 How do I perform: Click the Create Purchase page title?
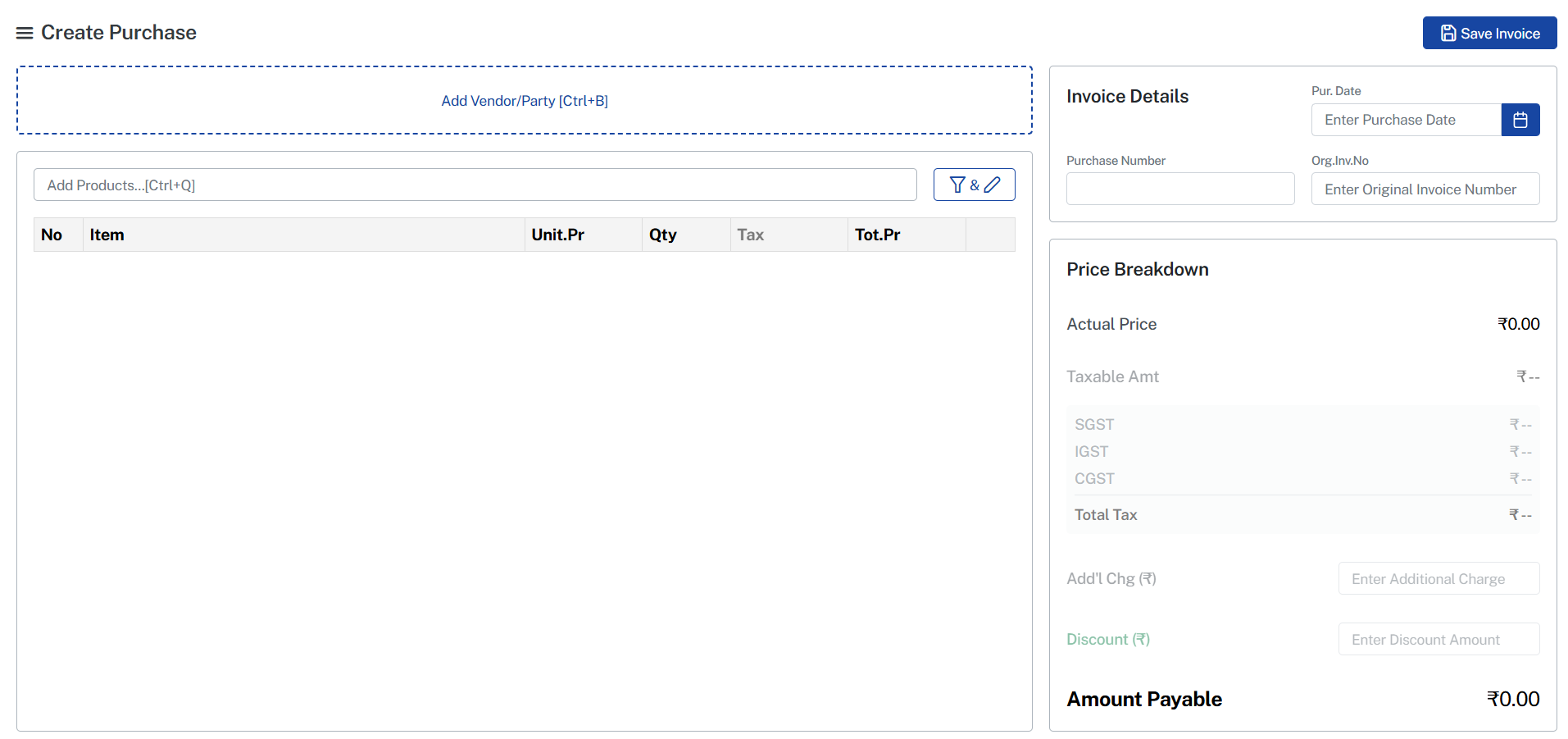tap(119, 32)
